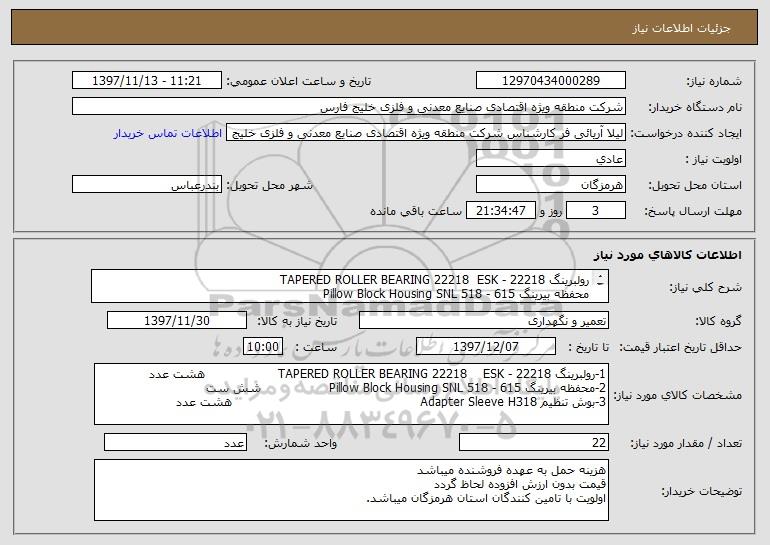770x545 pixels.
Task: Click the header title جزئیات اطلاعات نیاز
Action: 681,28
